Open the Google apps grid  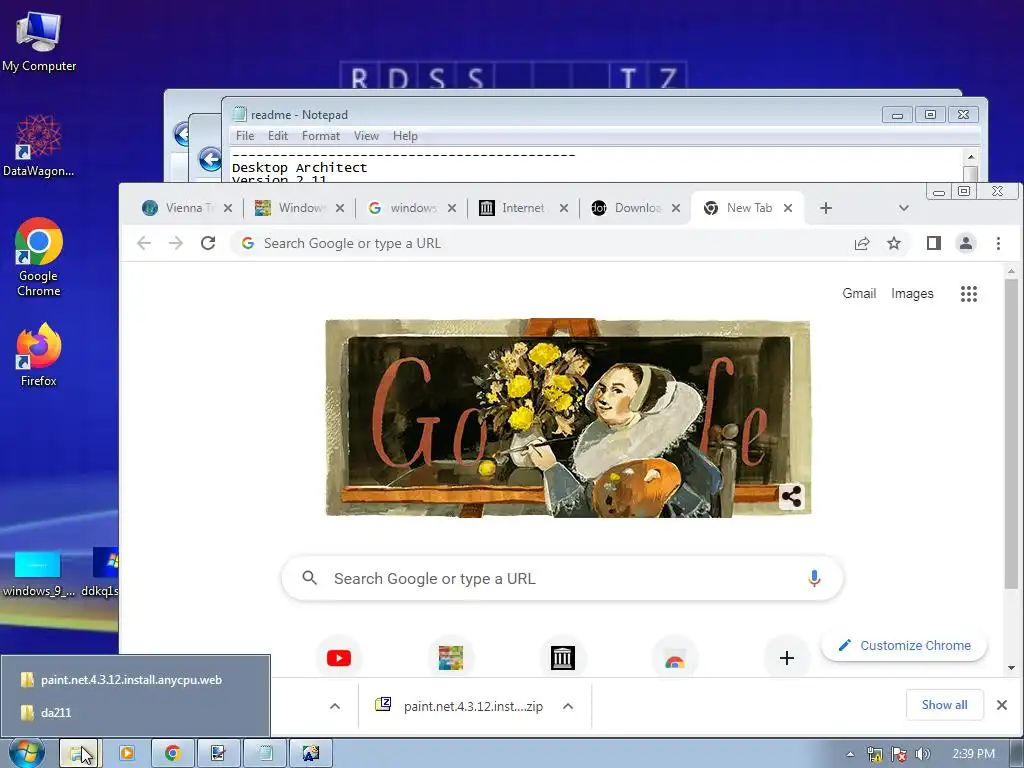(969, 293)
